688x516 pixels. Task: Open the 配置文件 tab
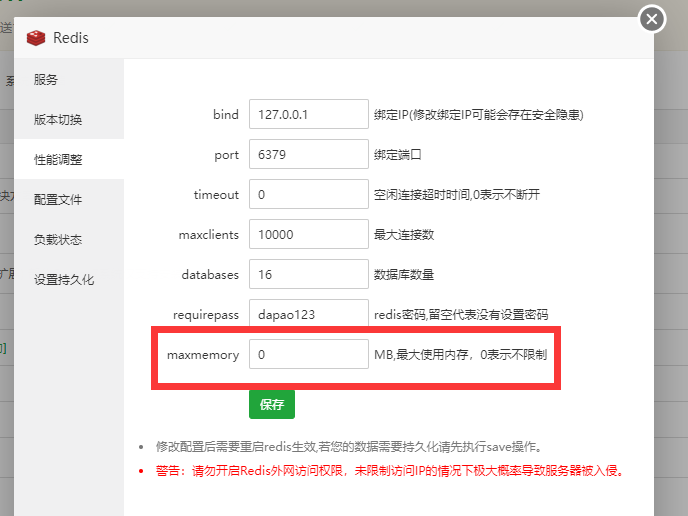coord(69,200)
